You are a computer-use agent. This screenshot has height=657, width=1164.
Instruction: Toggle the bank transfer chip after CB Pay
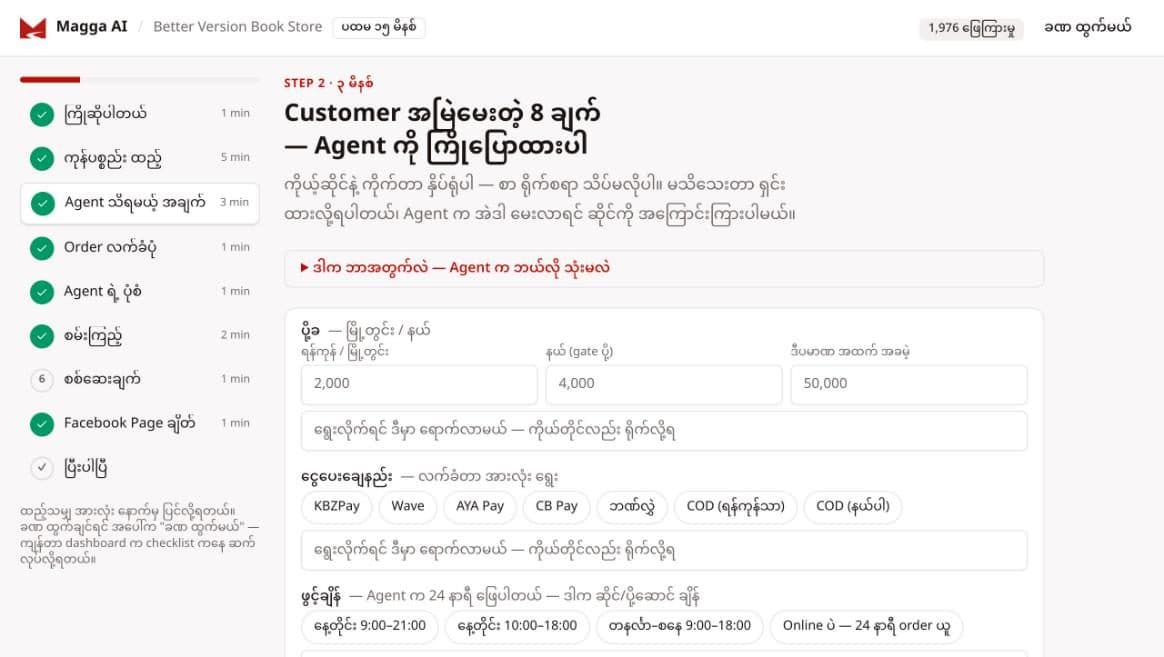click(632, 506)
